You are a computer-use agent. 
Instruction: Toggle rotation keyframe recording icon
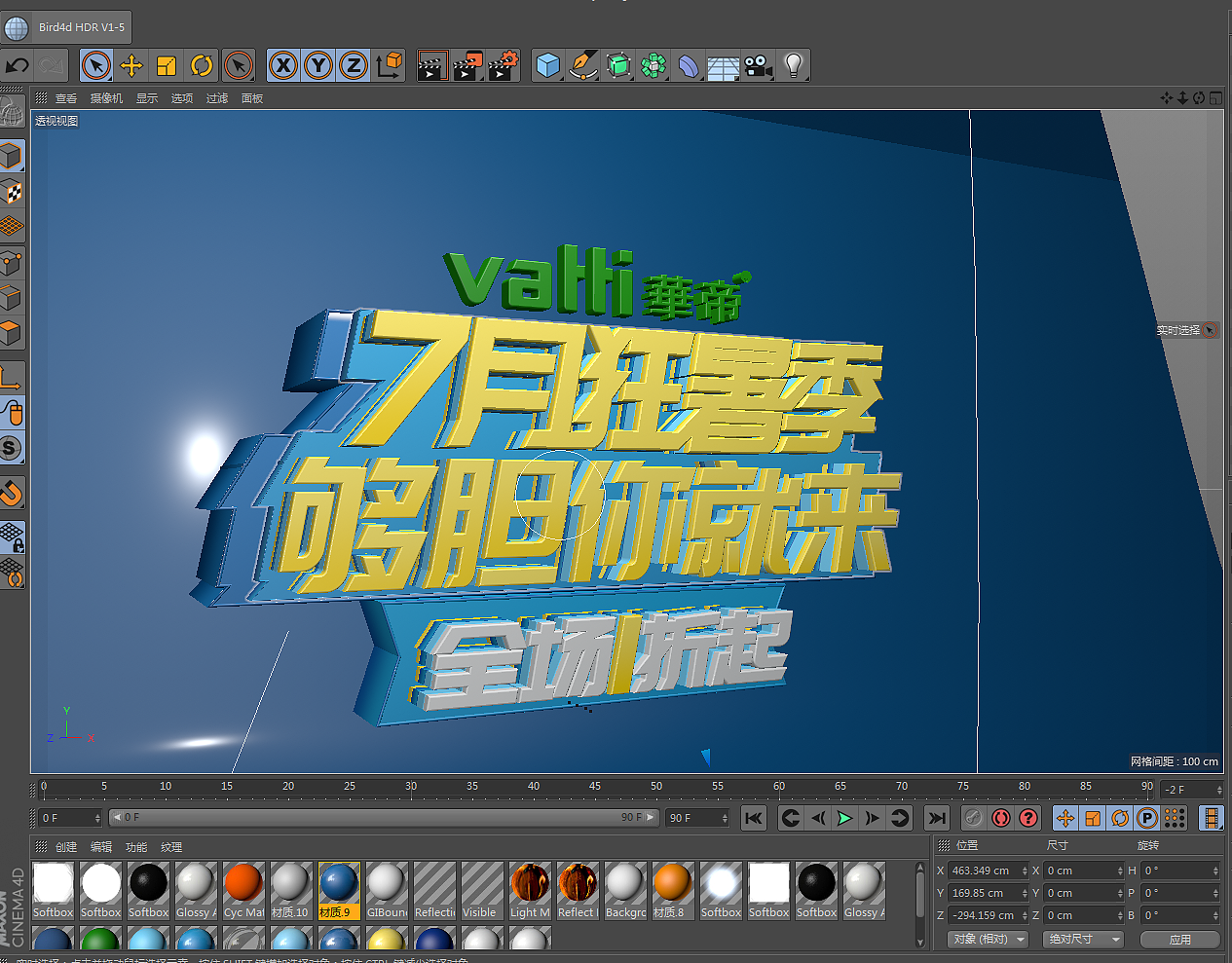tap(1120, 818)
